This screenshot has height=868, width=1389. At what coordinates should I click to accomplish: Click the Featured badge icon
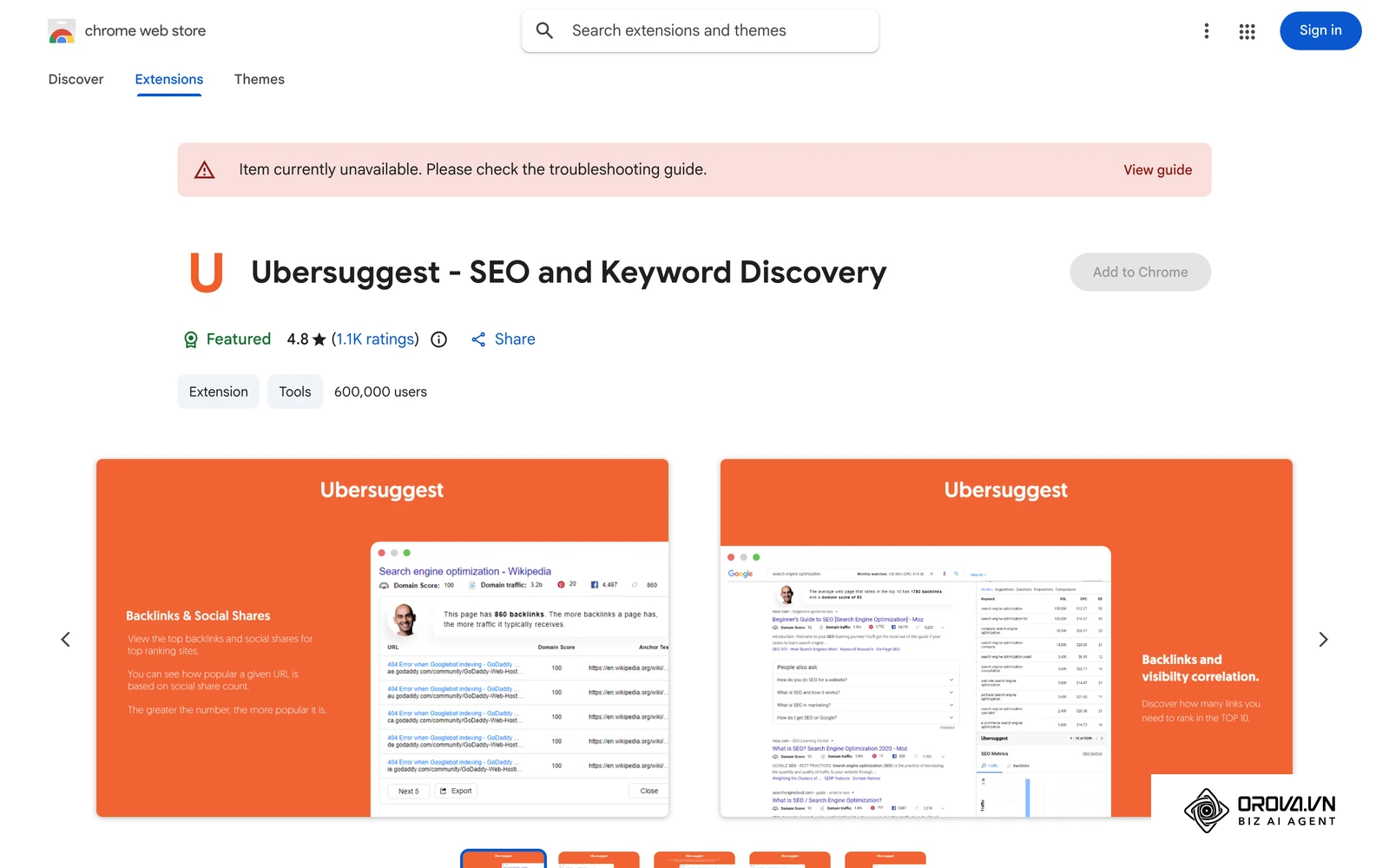(x=191, y=339)
